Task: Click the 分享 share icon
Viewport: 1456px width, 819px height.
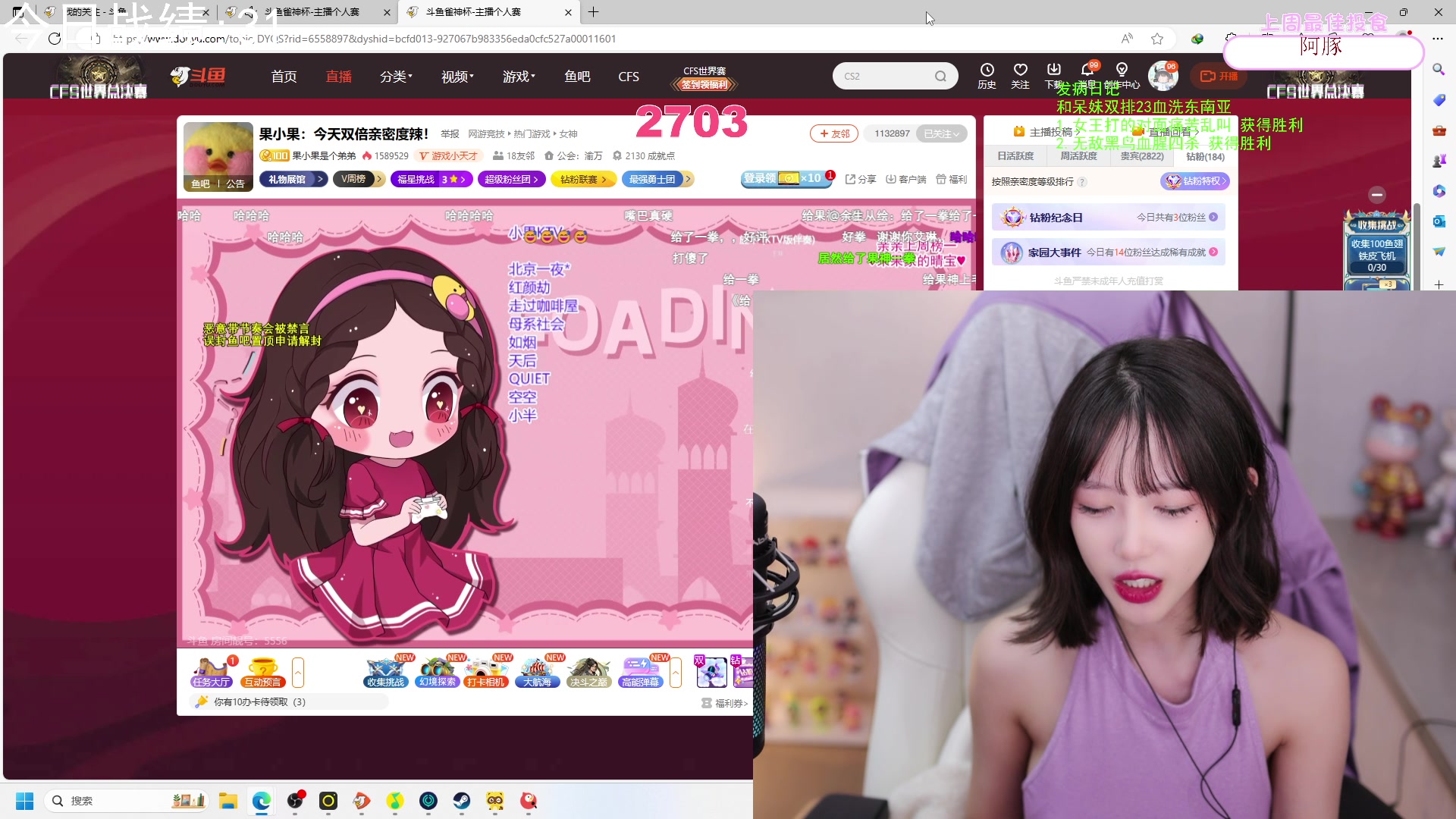Action: 861,179
